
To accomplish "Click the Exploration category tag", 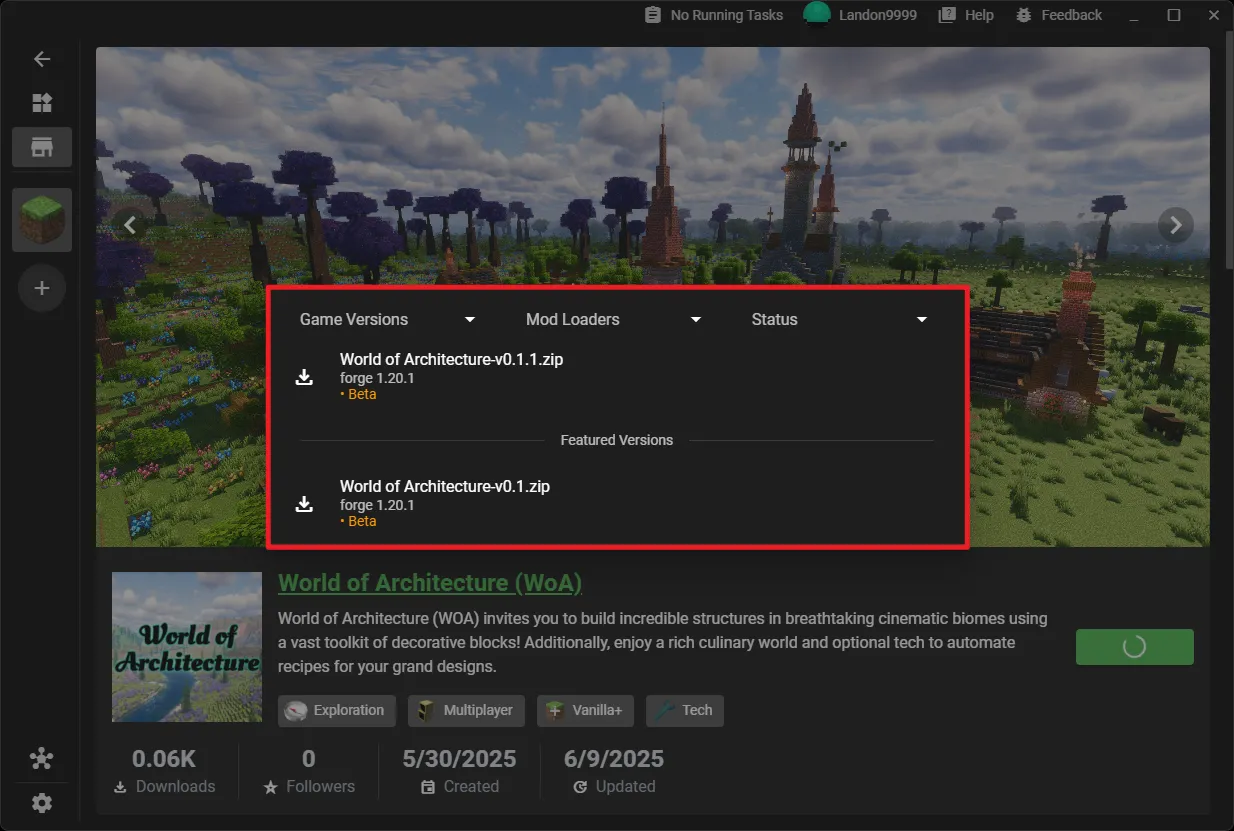I will click(x=337, y=711).
